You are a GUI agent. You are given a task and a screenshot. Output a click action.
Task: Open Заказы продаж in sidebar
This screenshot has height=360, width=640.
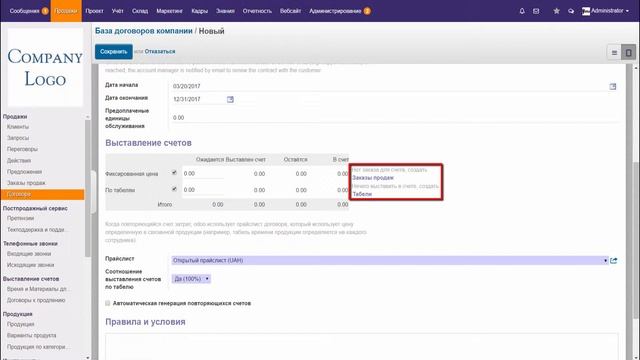tap(26, 183)
